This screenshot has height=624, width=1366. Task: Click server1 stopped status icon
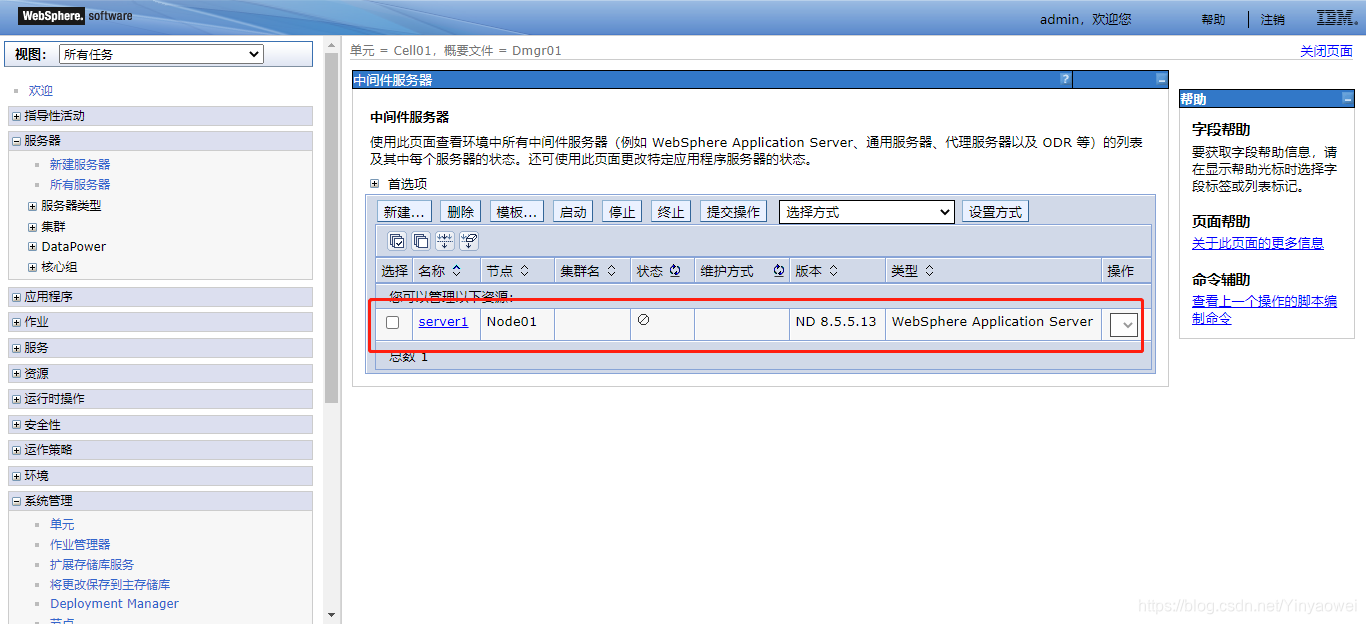[644, 320]
